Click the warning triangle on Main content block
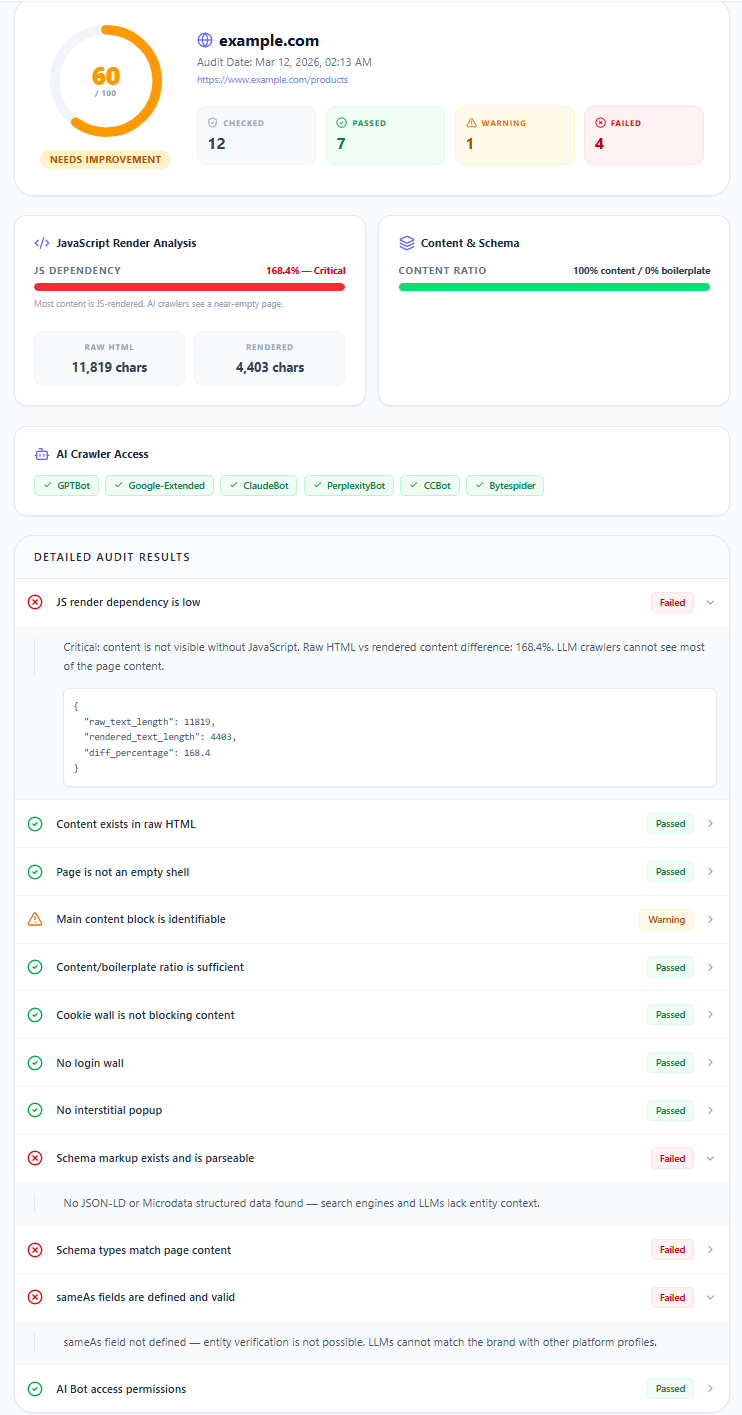Screen dimensions: 742x1415 point(35,919)
